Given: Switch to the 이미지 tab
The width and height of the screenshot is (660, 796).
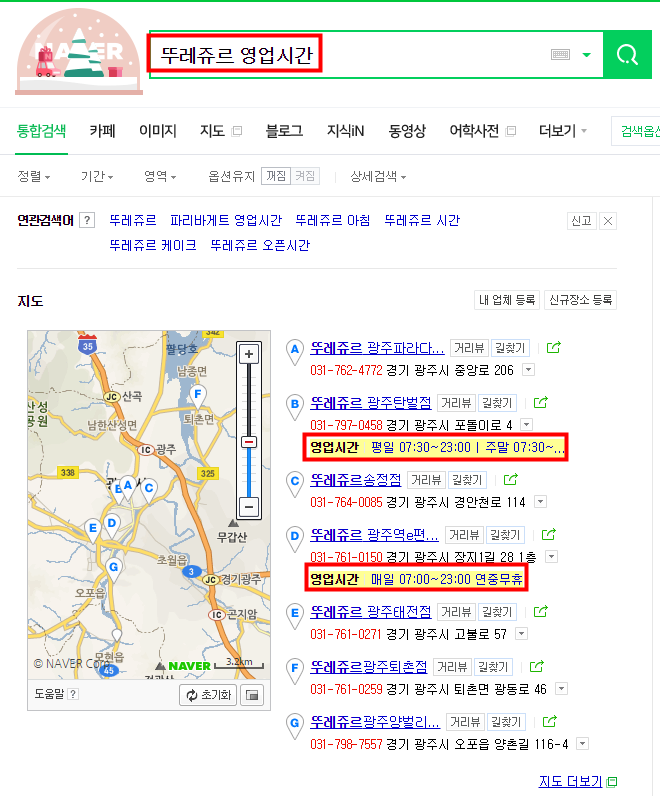Looking at the screenshot, I should pyautogui.click(x=158, y=131).
